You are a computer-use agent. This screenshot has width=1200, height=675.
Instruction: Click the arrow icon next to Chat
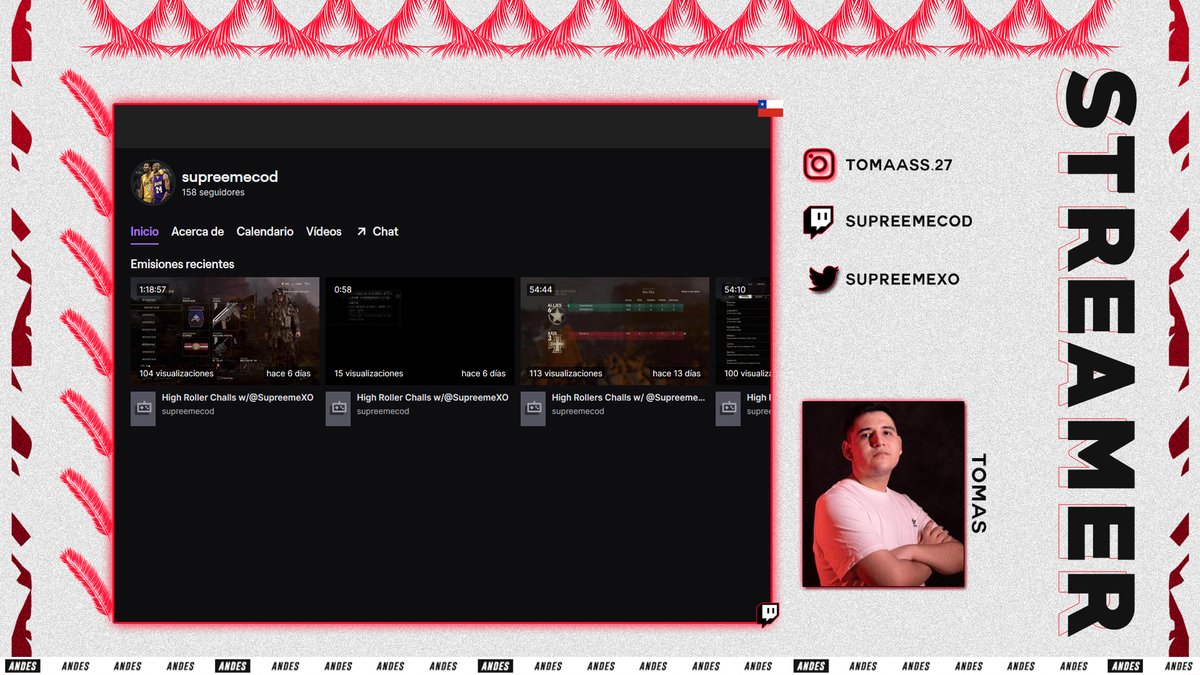pyautogui.click(x=363, y=231)
